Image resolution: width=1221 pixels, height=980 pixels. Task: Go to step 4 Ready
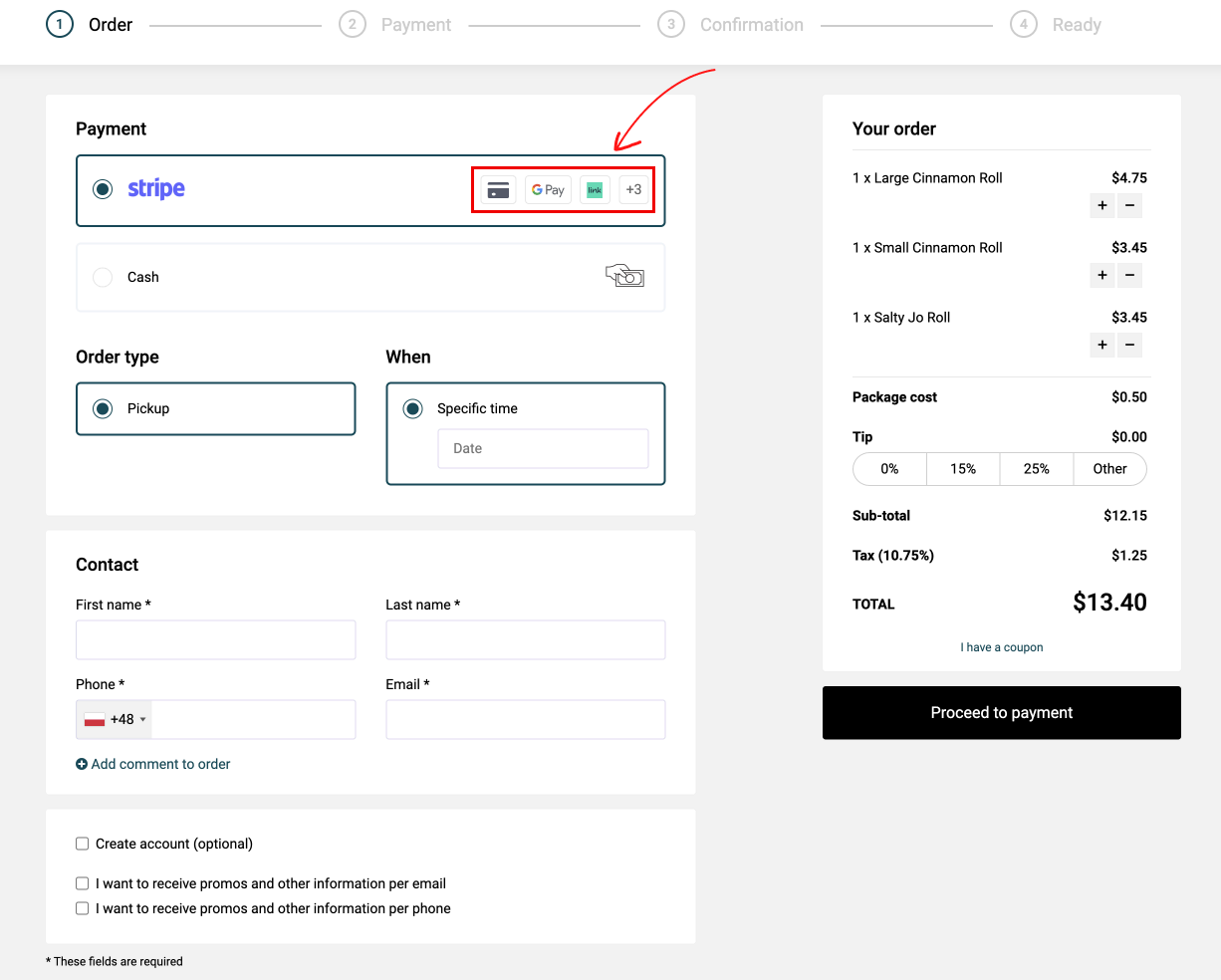pos(1056,25)
